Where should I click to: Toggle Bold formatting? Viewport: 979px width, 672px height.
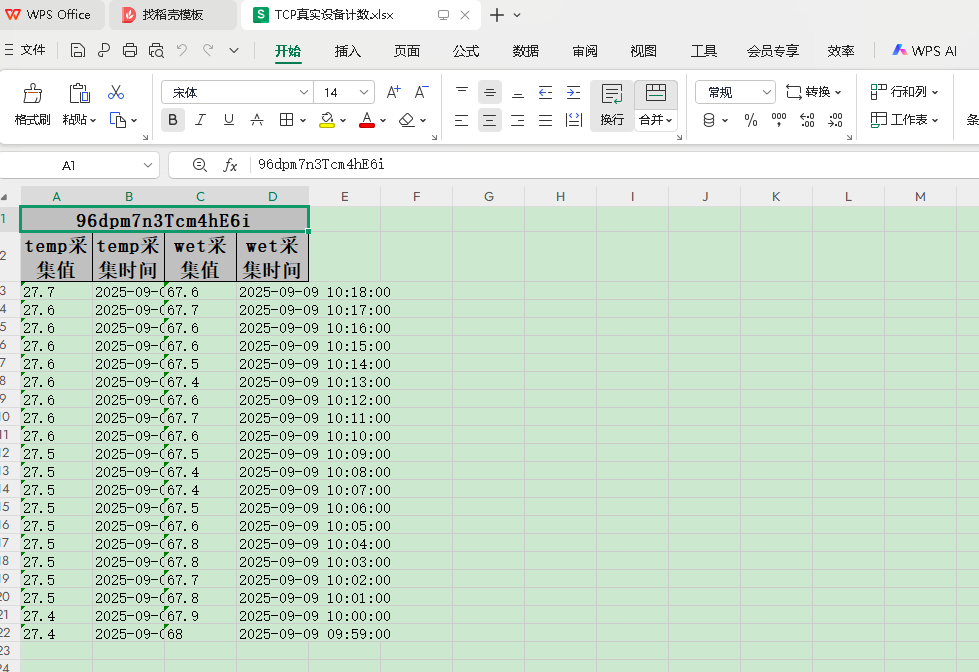click(173, 120)
